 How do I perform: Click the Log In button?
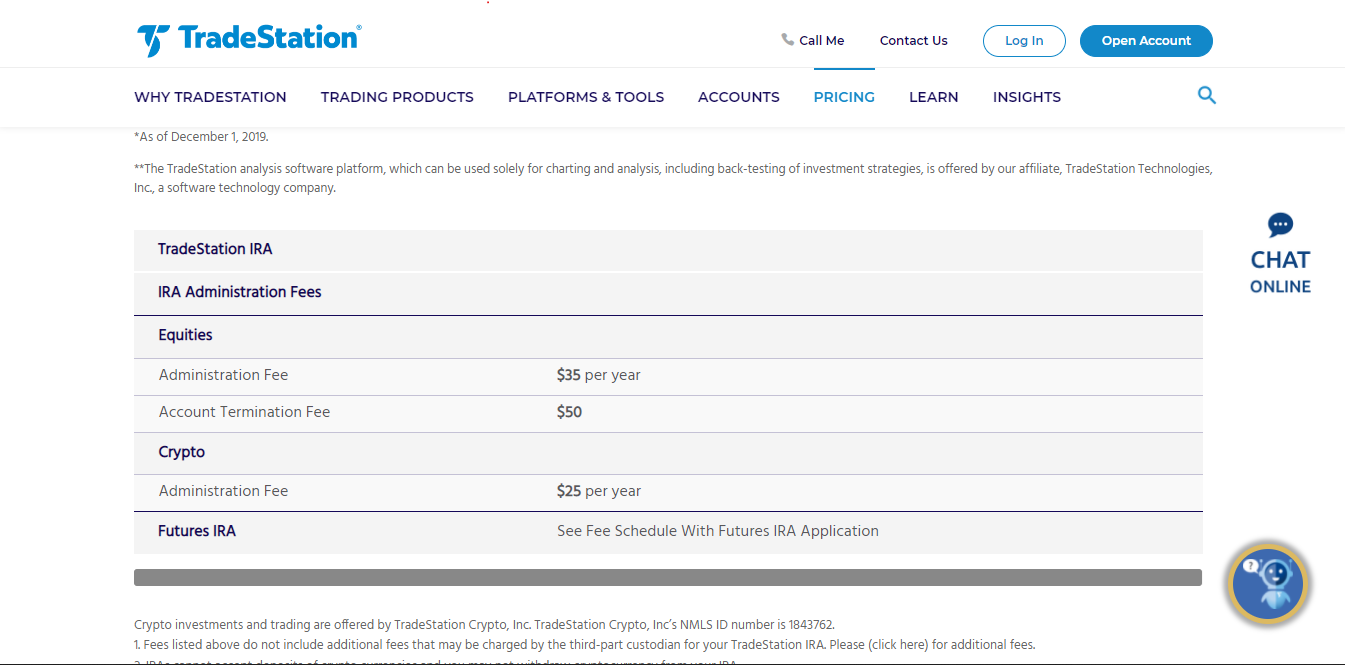pyautogui.click(x=1024, y=41)
